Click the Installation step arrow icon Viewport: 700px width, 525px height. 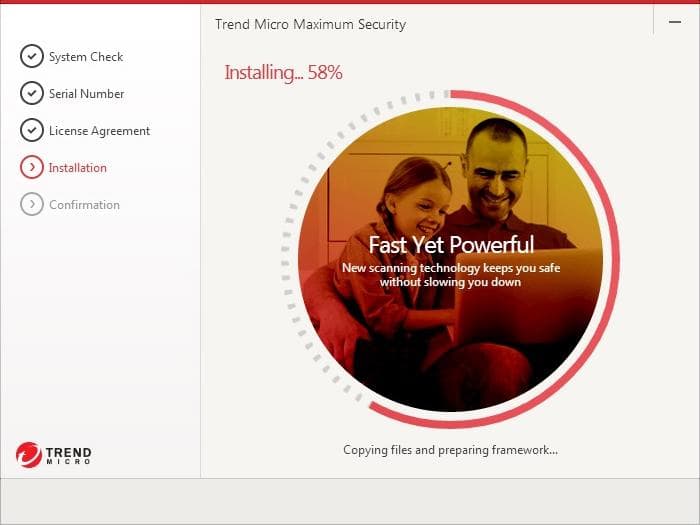point(32,167)
